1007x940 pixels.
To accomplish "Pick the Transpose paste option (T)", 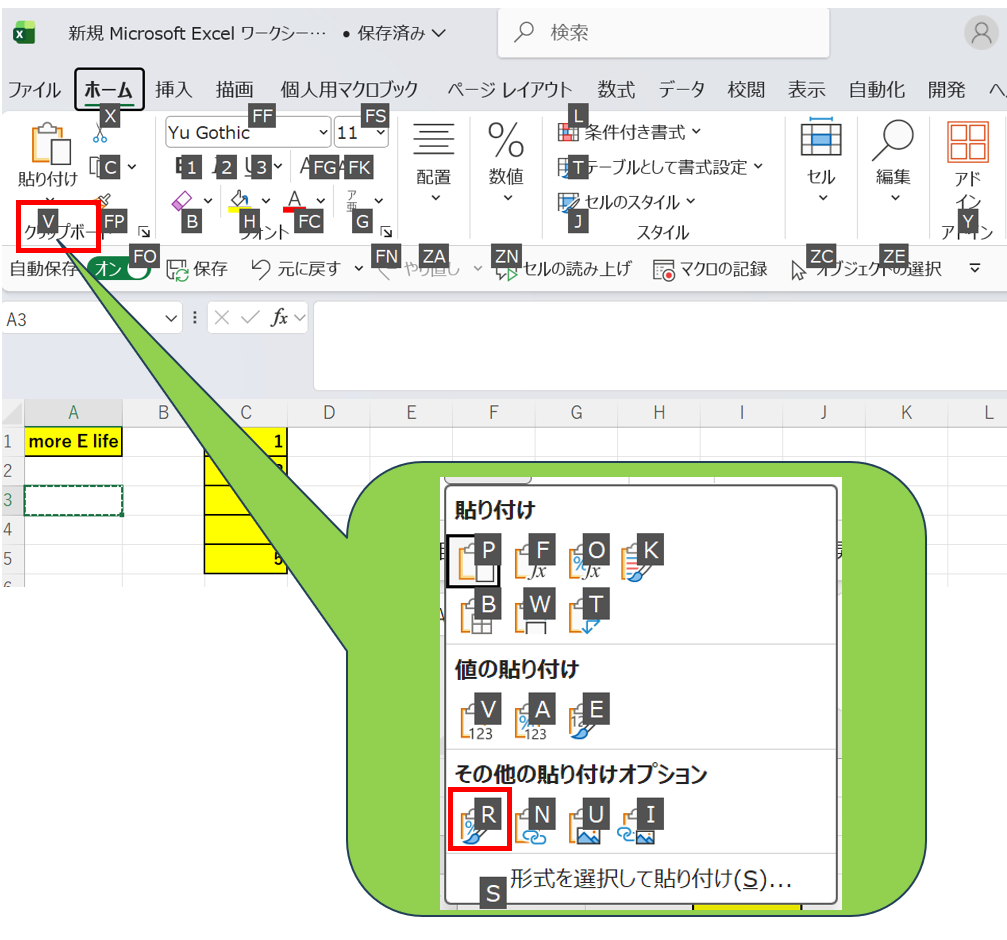I will click(587, 612).
